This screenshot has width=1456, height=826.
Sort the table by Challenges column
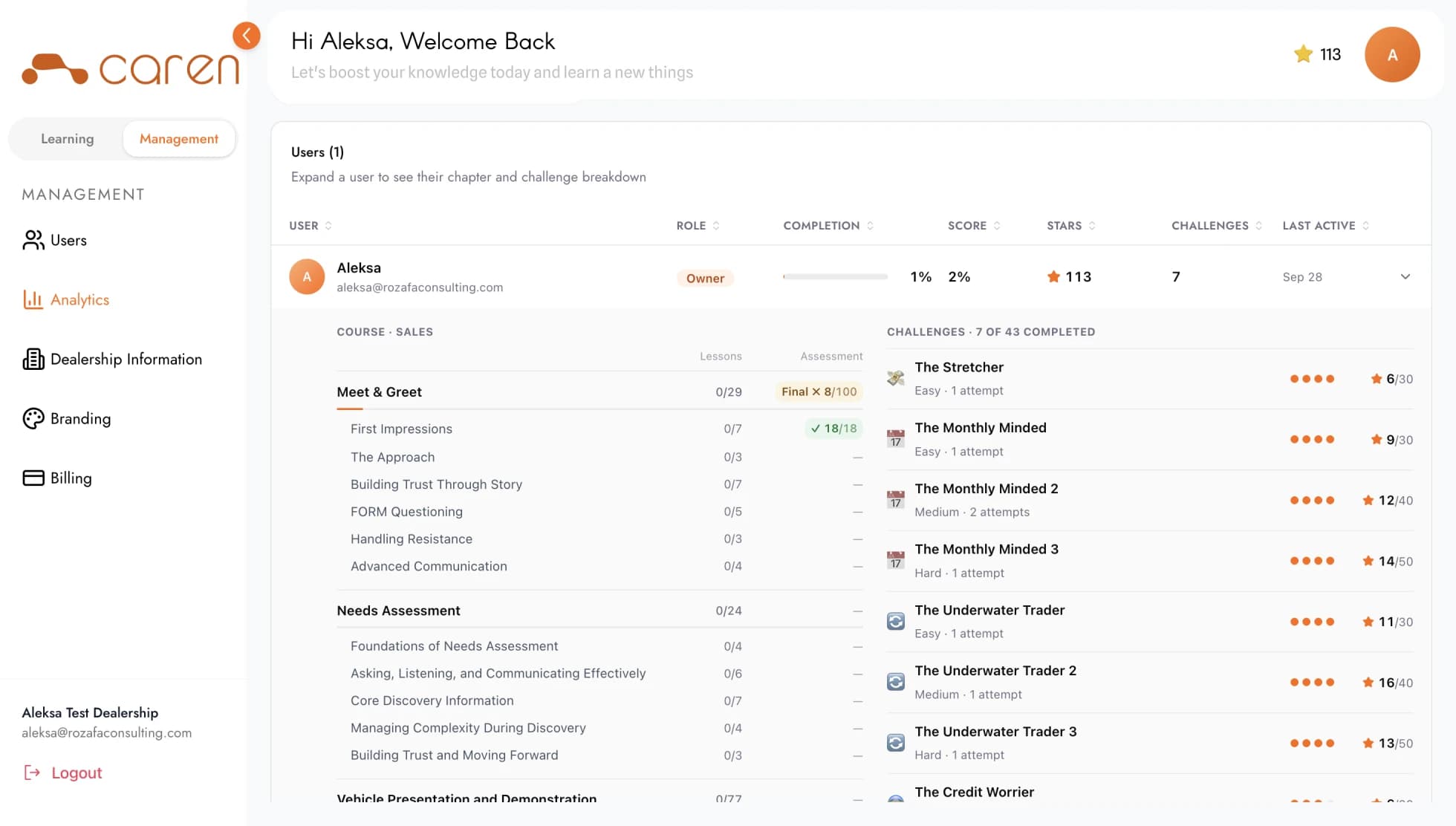1217,225
